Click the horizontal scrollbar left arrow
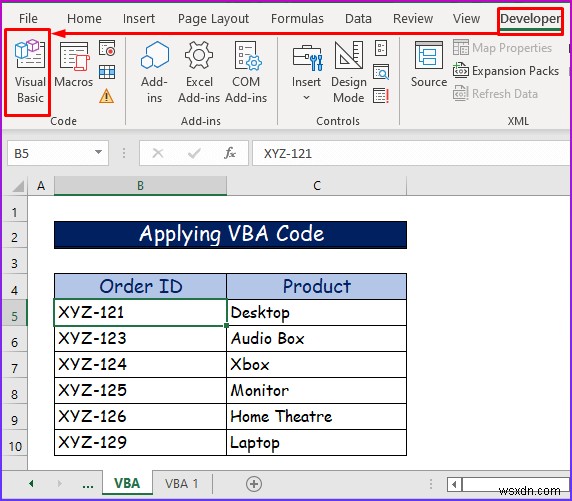 pos(454,485)
